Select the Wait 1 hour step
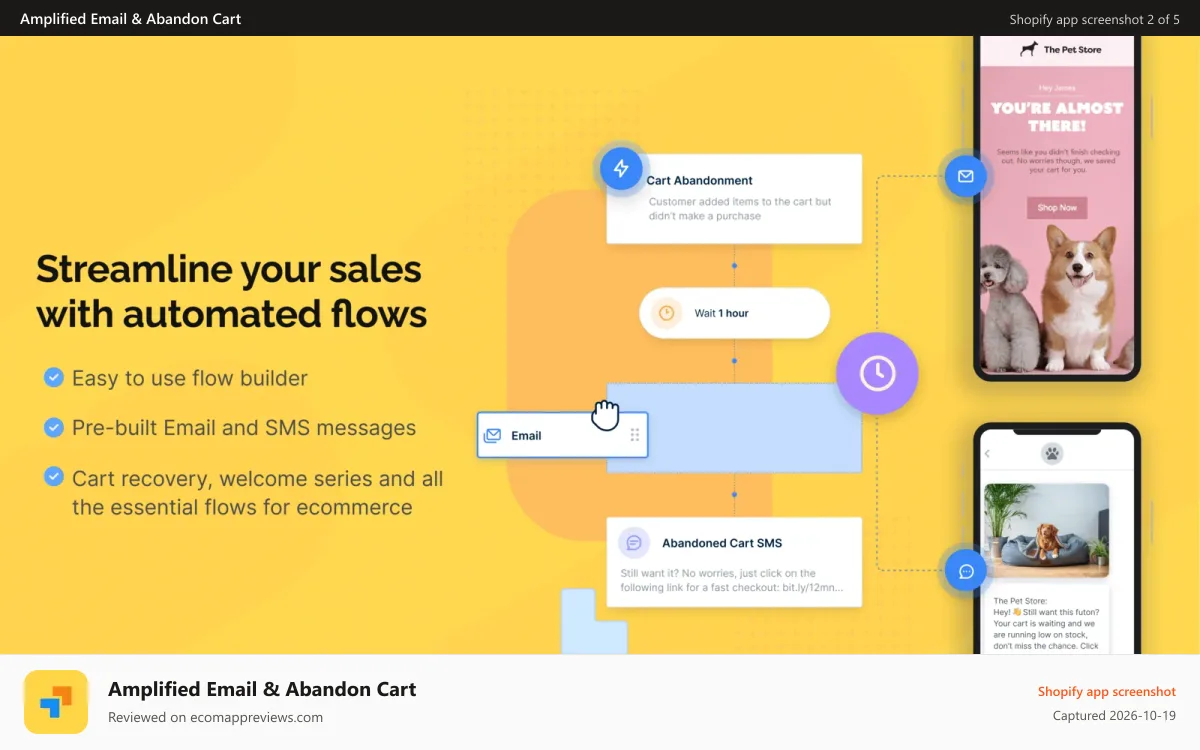Screen dimensions: 1200x750 click(734, 313)
